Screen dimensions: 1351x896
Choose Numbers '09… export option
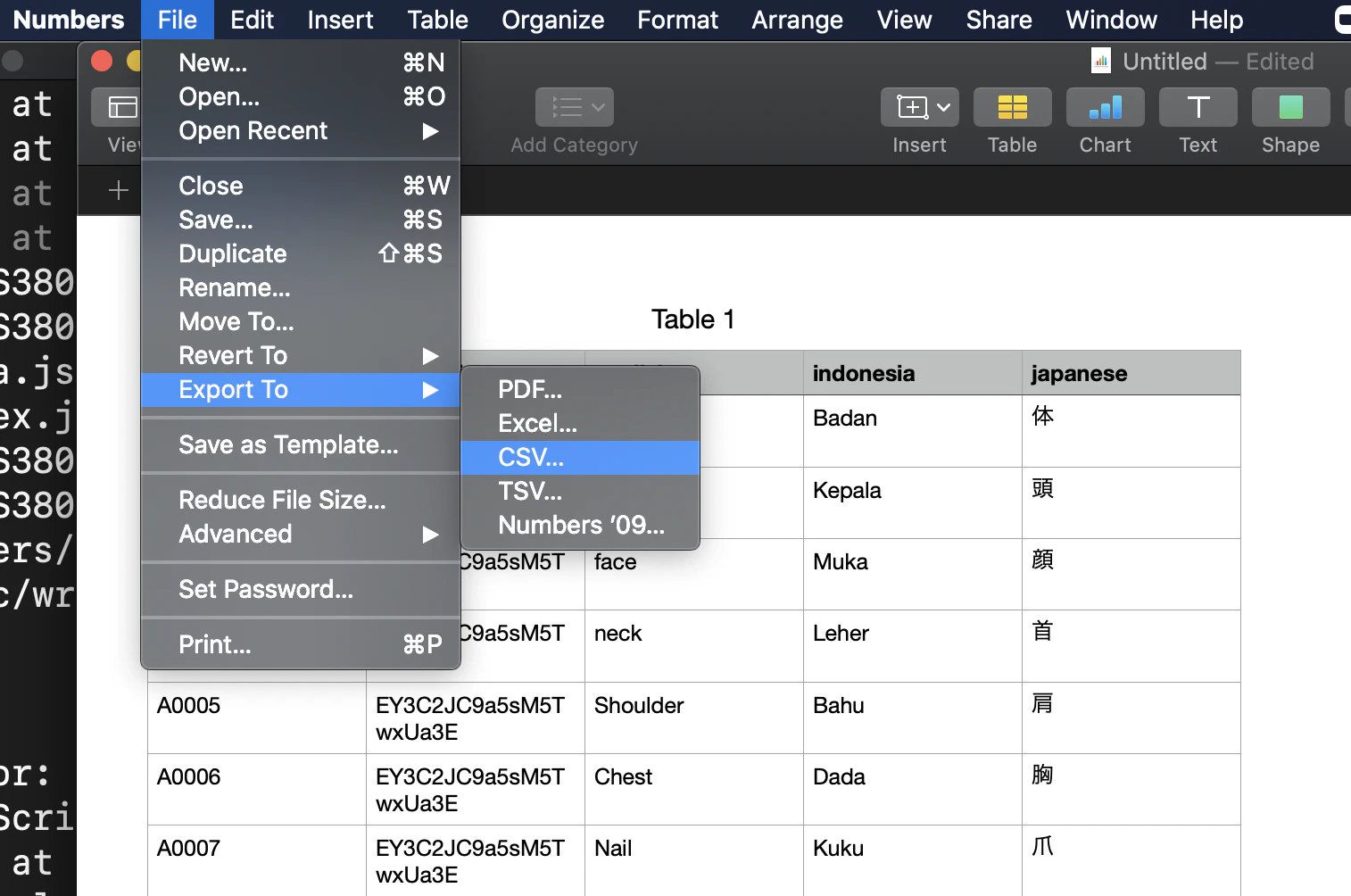tap(580, 525)
